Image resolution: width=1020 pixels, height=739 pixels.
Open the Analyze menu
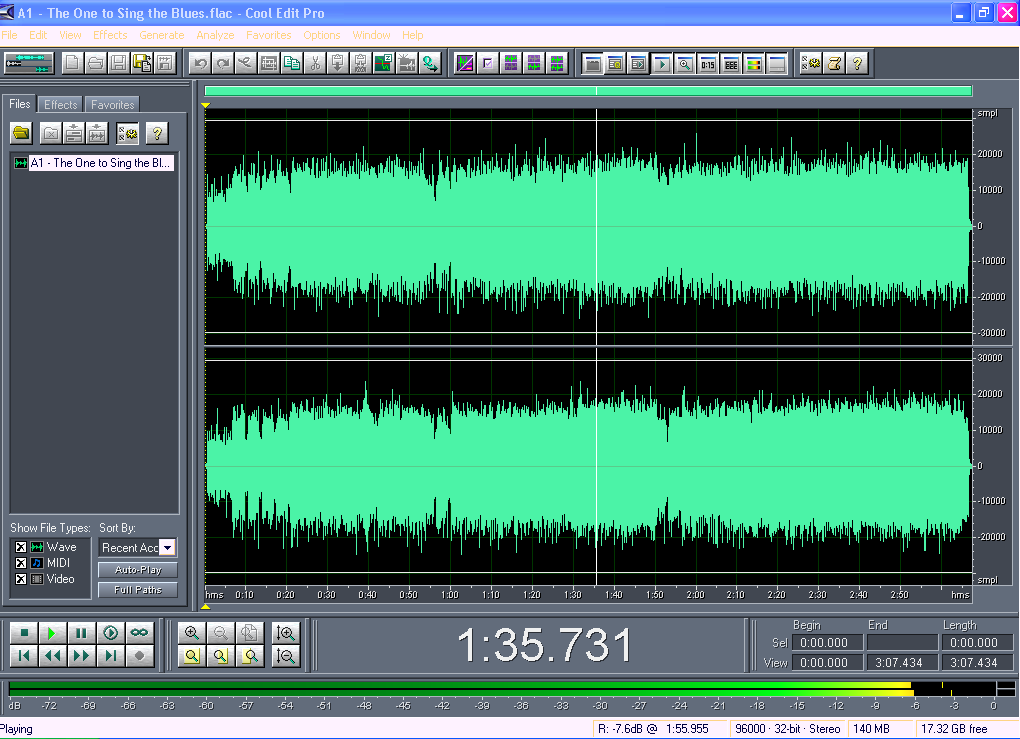click(x=215, y=35)
